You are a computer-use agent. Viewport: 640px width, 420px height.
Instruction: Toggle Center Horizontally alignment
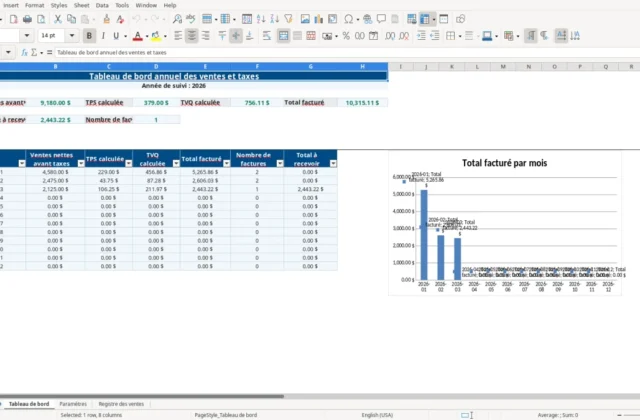coord(191,36)
